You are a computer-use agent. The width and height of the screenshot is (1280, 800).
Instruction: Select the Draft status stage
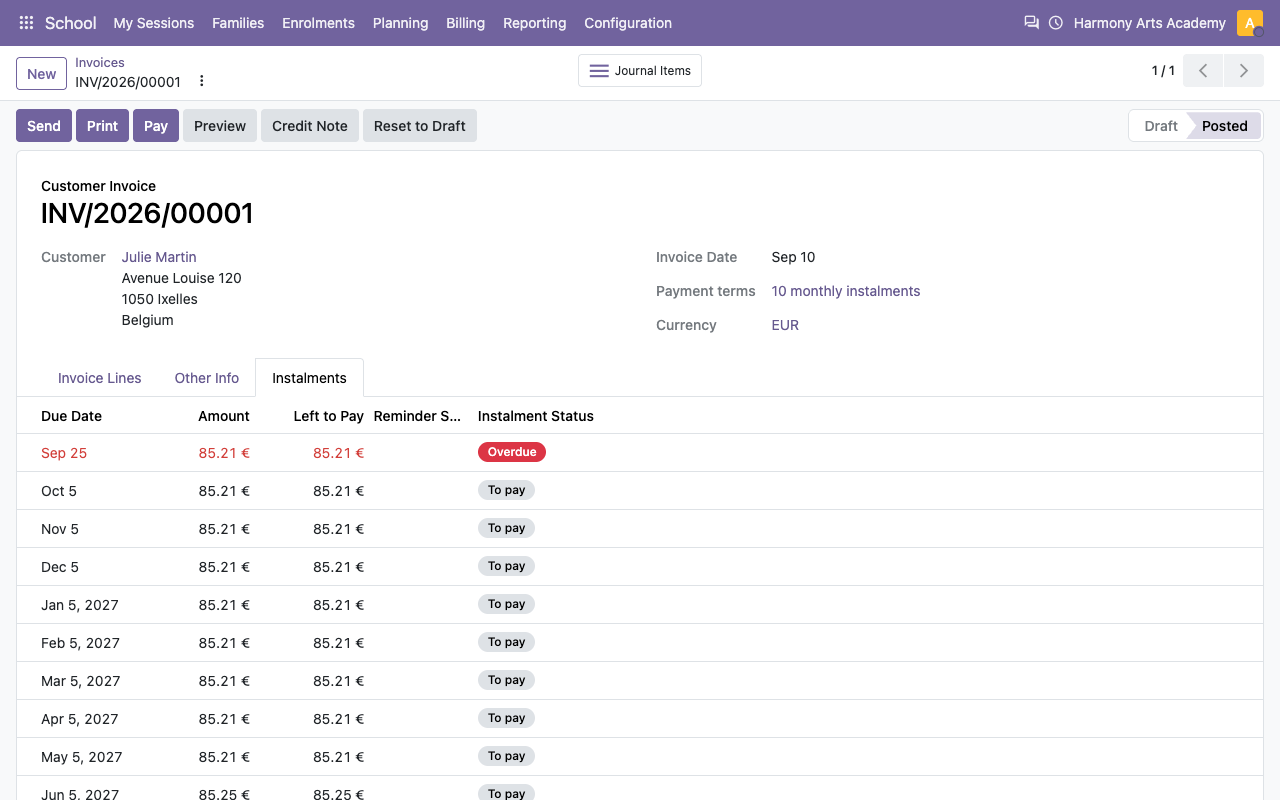coord(1160,126)
